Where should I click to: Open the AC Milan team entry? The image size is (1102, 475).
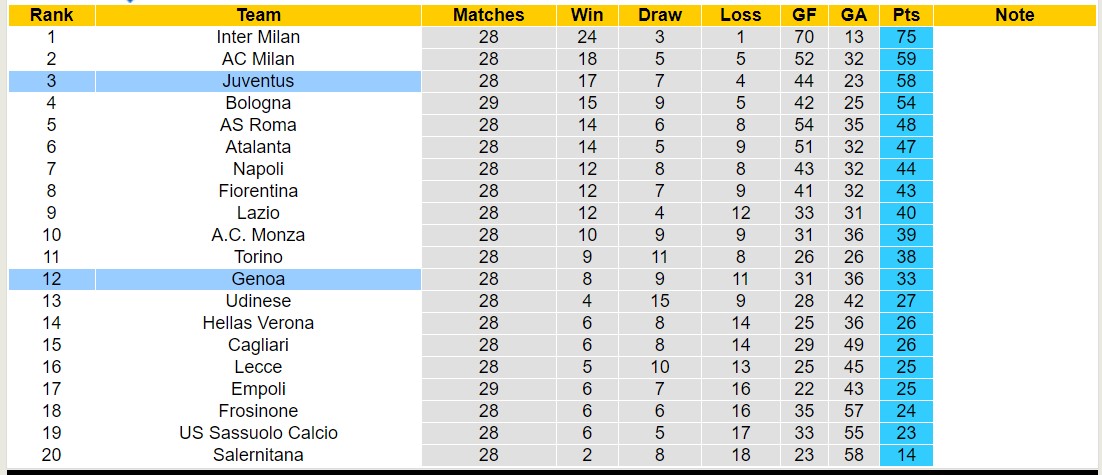pos(258,59)
